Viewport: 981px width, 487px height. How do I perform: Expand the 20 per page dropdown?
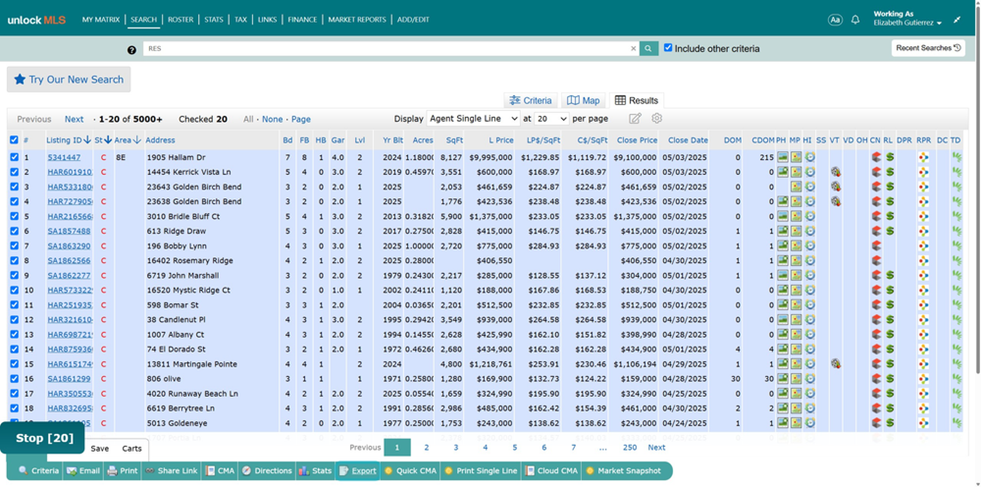(551, 118)
